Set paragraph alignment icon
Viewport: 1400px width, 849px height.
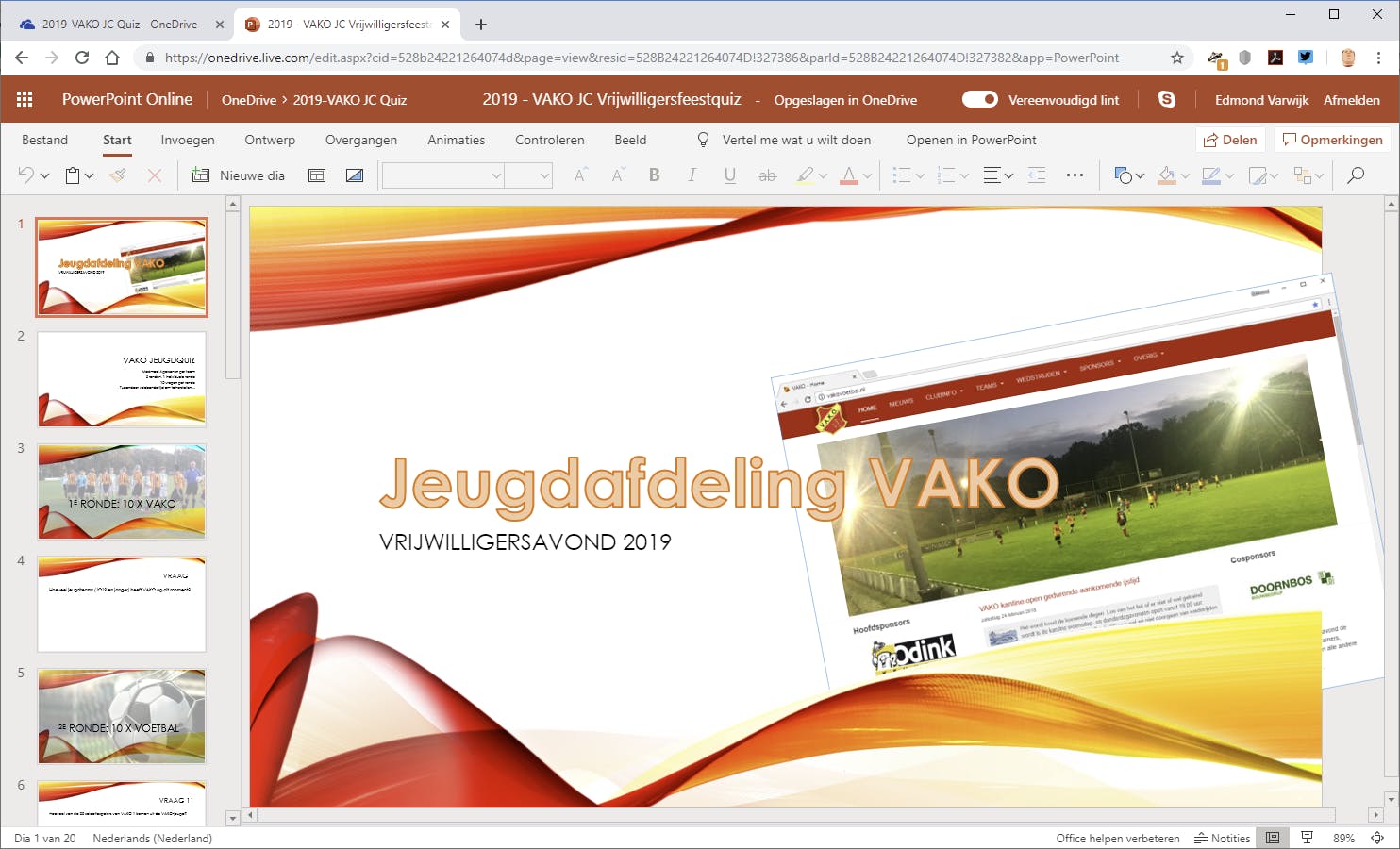992,175
